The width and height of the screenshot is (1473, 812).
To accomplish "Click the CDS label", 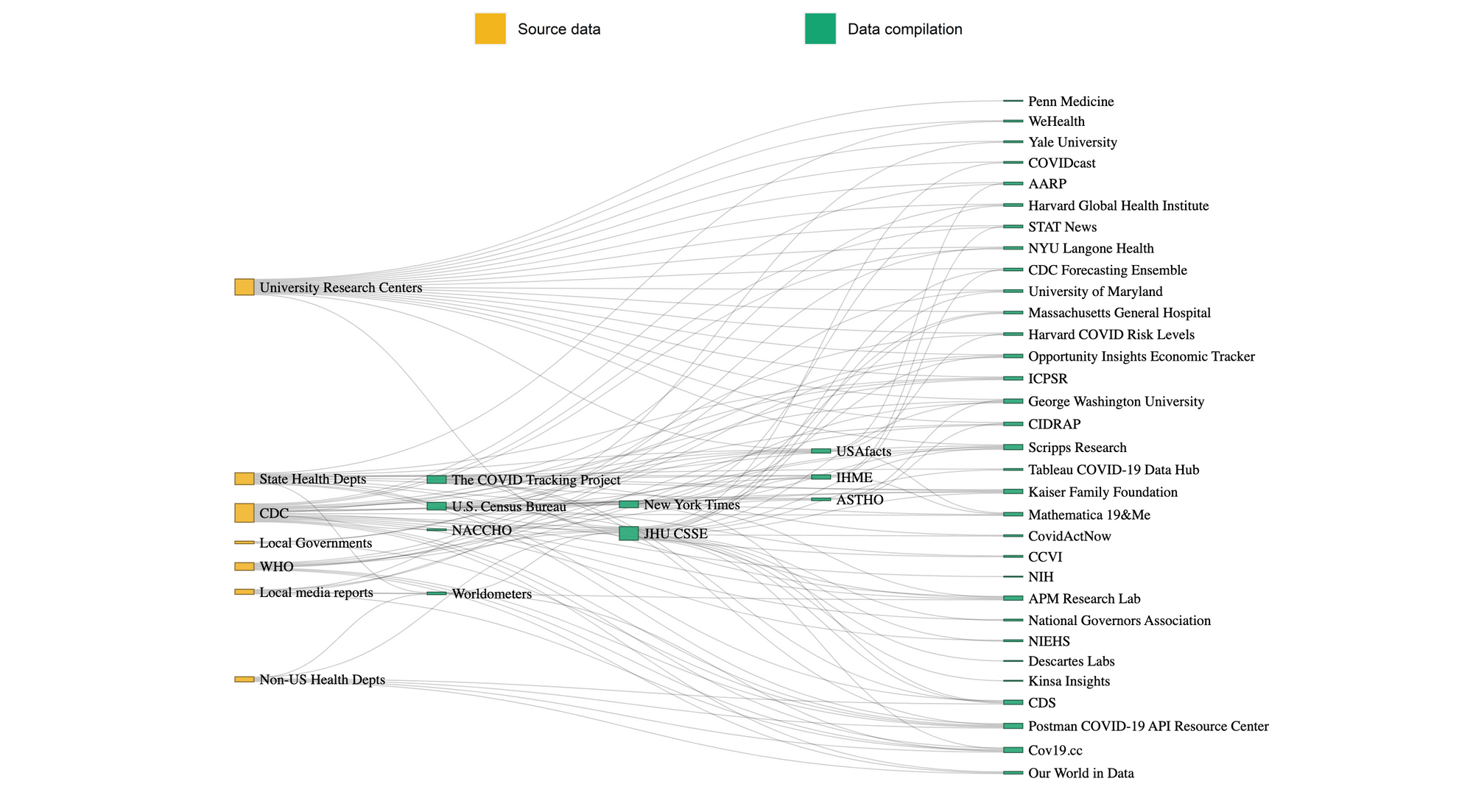I will tap(1042, 702).
